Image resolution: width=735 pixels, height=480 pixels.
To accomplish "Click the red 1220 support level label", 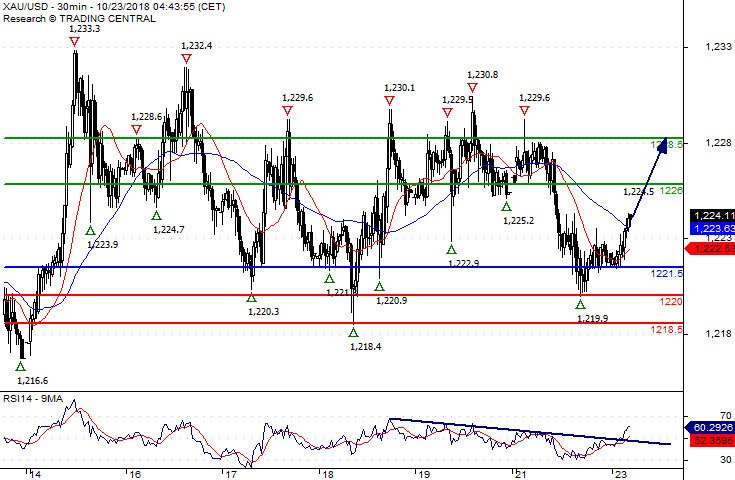I will tap(671, 301).
